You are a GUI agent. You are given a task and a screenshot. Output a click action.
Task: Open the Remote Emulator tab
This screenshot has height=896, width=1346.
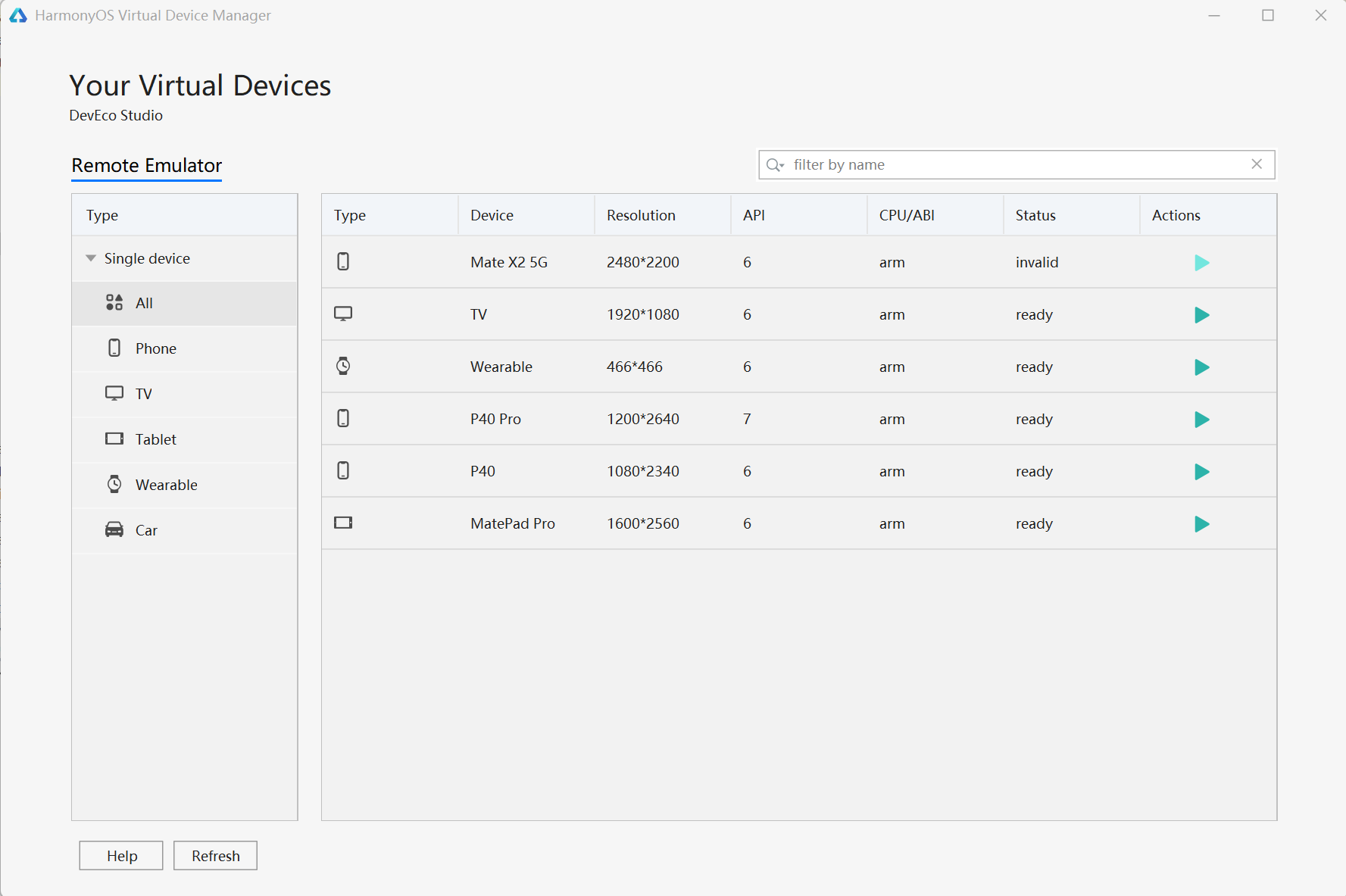coord(147,165)
